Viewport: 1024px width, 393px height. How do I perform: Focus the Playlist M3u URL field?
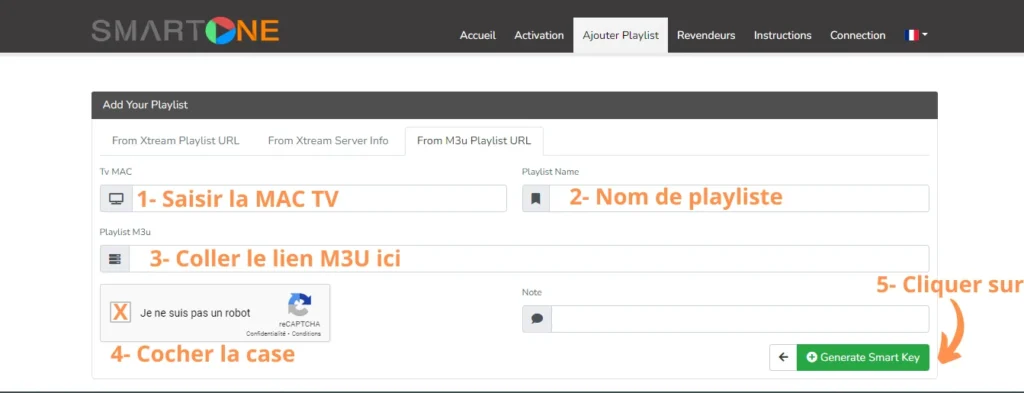click(529, 259)
